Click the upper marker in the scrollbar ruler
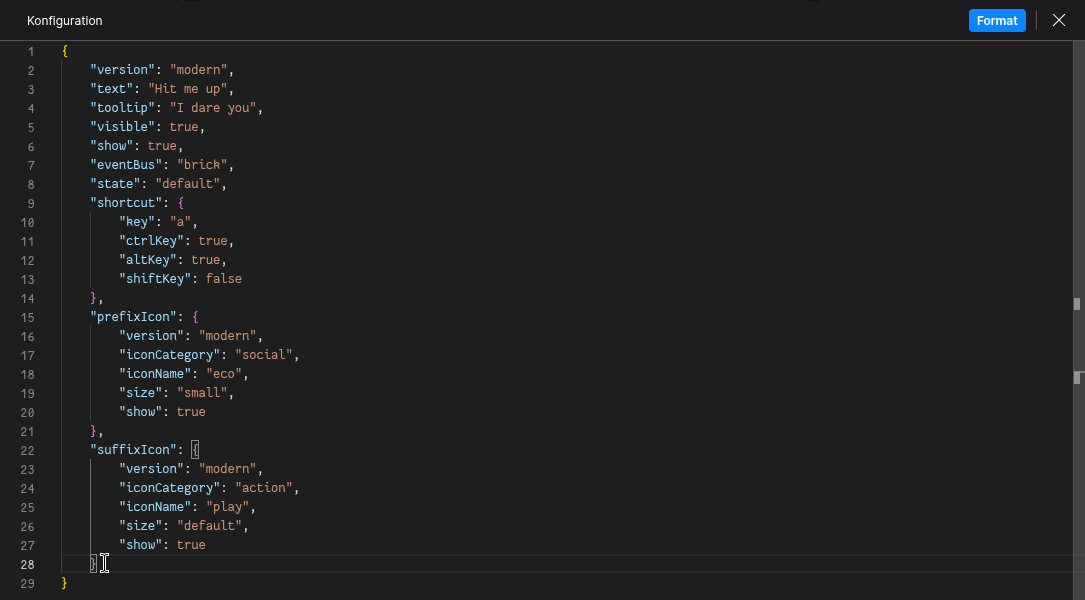This screenshot has width=1085, height=600. coord(1077,303)
